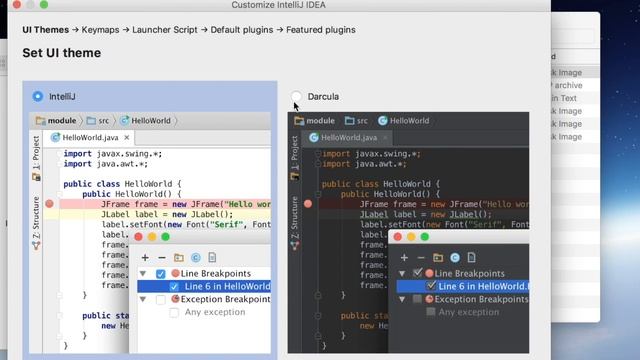Click the group-by-class icon in Darcula breakpoints dialog

point(455,258)
